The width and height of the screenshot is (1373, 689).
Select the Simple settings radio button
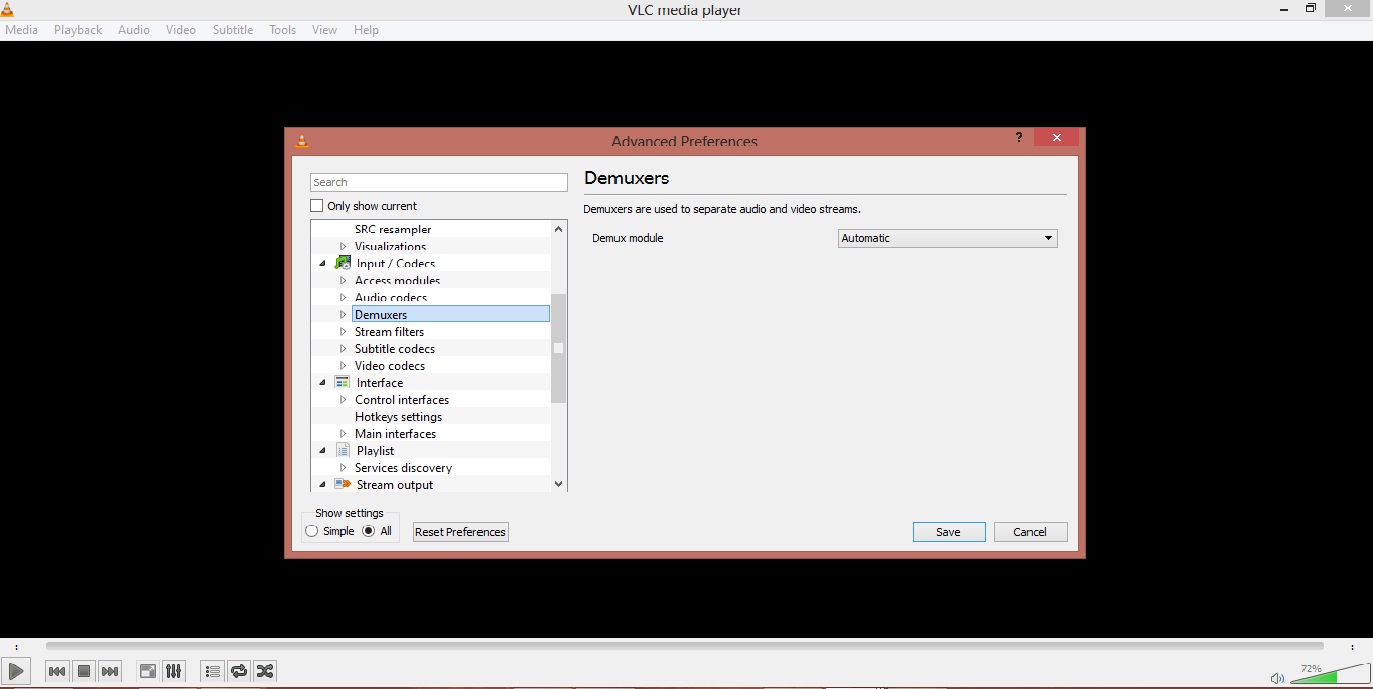pos(312,531)
